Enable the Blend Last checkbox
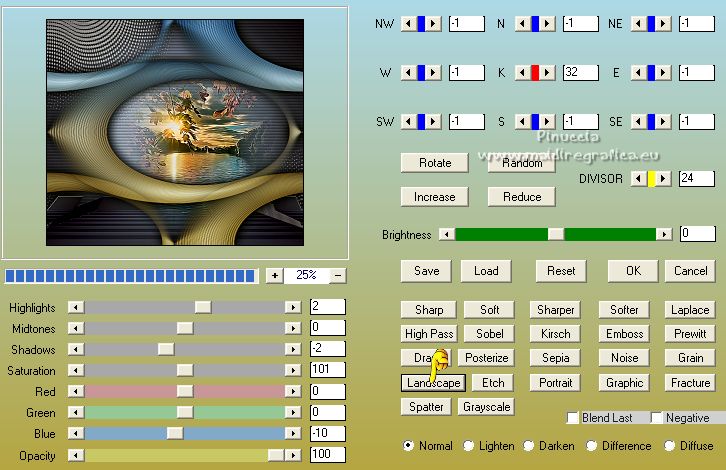Screen dimensions: 726x470 tap(573, 418)
